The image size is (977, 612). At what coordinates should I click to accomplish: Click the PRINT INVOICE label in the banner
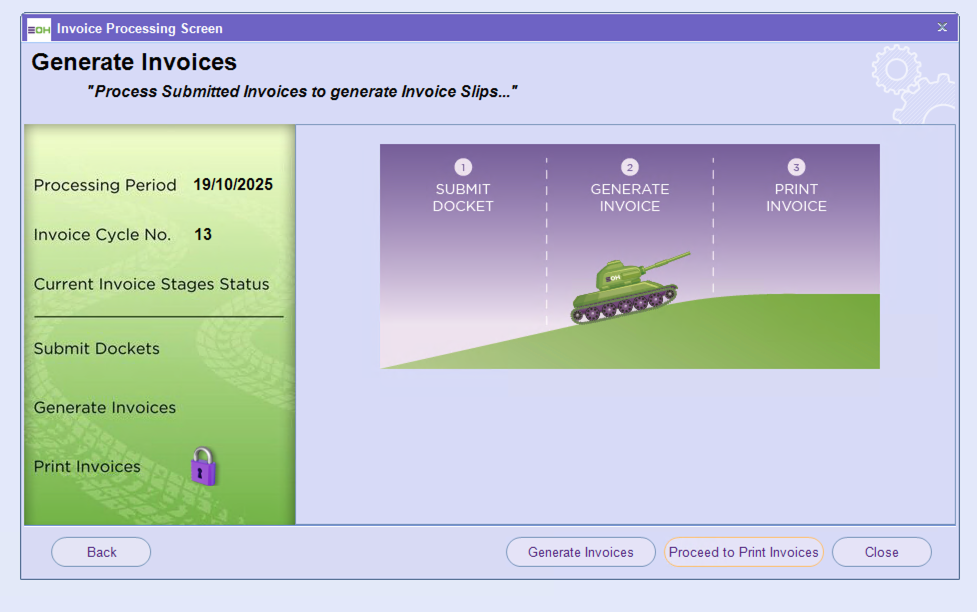tap(796, 198)
